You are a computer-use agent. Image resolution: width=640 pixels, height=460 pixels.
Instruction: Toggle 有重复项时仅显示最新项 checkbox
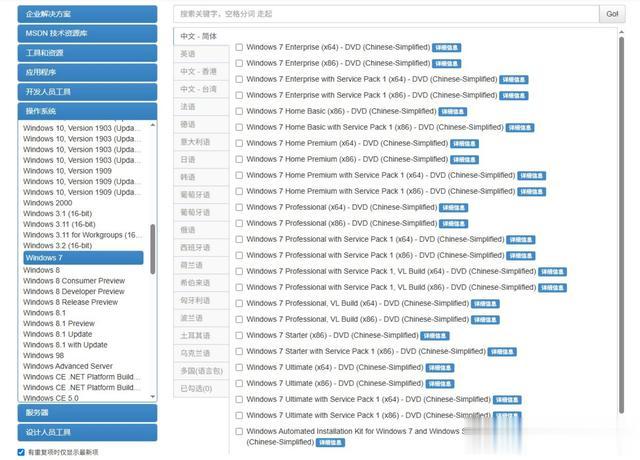pos(21,452)
